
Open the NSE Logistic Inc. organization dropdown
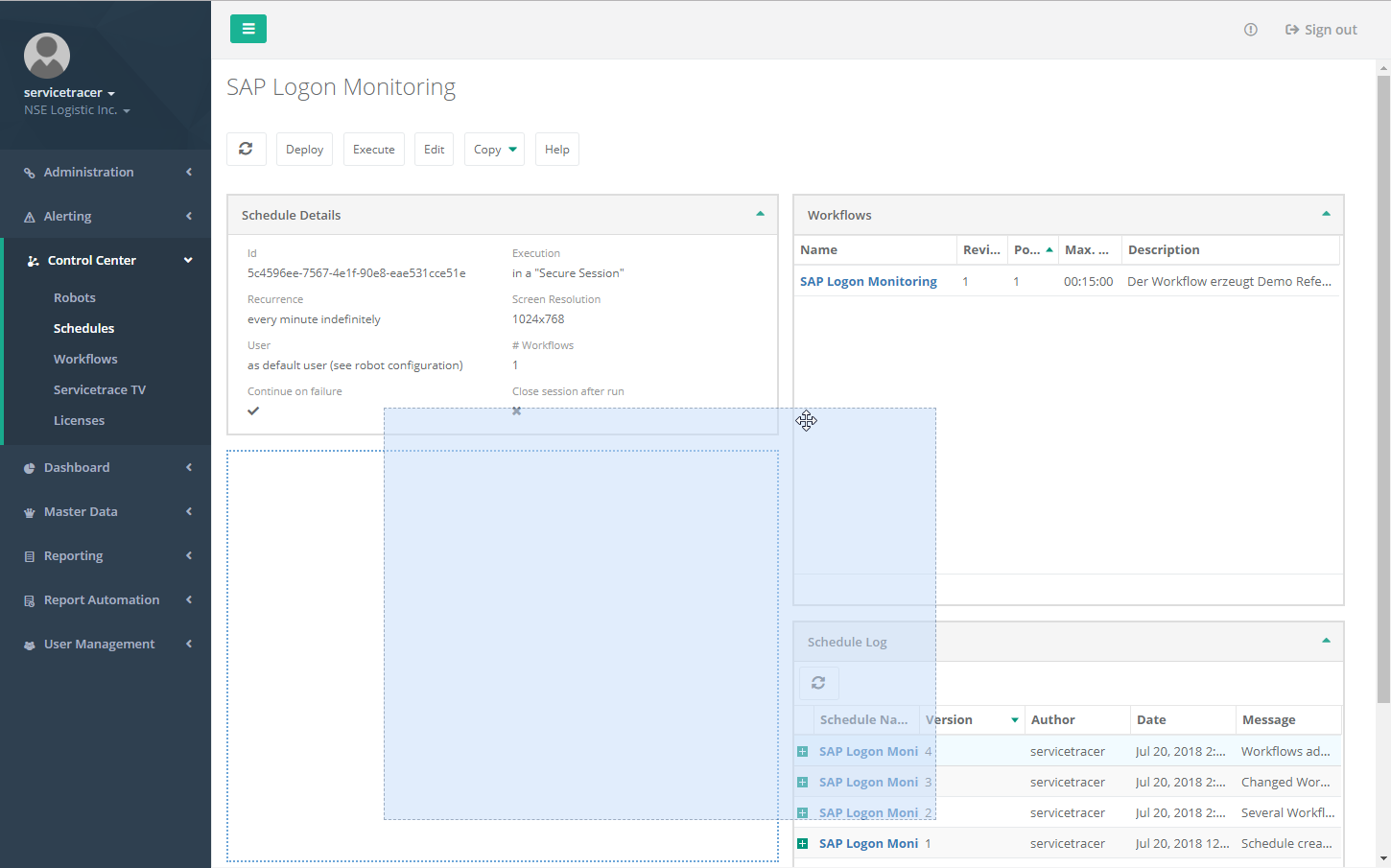(77, 109)
